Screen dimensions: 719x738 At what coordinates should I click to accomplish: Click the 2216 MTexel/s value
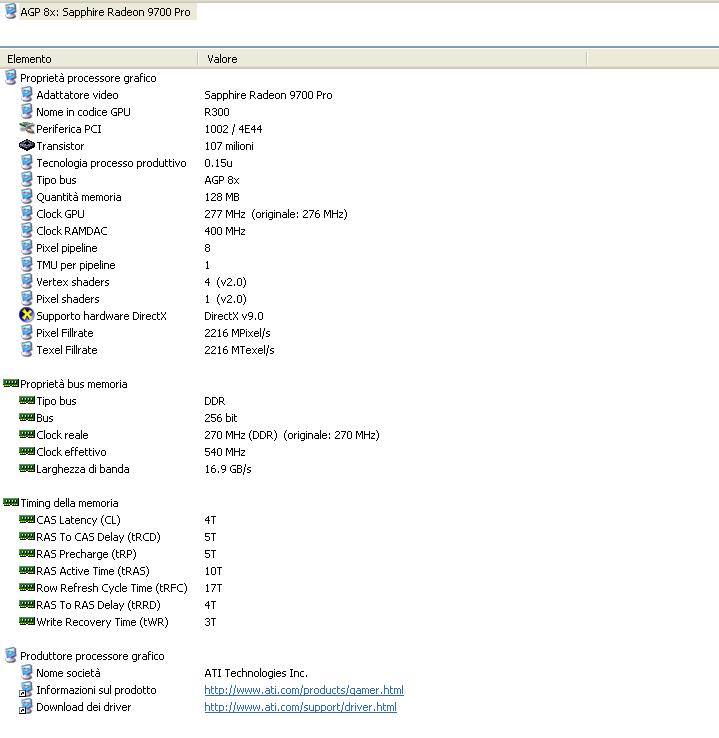coord(239,350)
